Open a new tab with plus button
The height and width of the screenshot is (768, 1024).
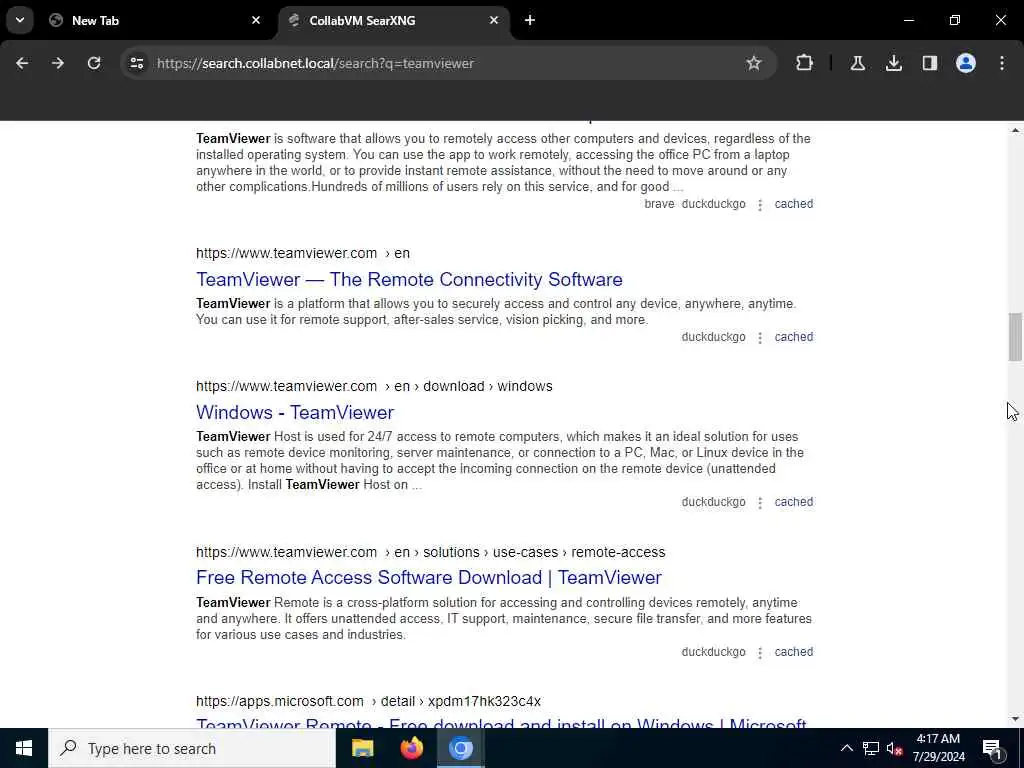point(530,20)
